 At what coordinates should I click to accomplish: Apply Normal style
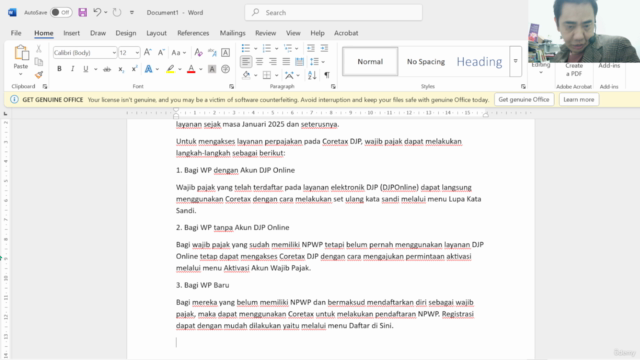[370, 62]
